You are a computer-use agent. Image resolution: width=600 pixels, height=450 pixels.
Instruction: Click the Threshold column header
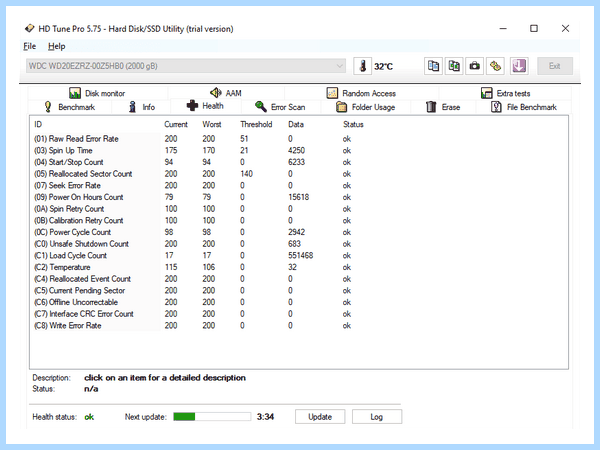coord(256,124)
